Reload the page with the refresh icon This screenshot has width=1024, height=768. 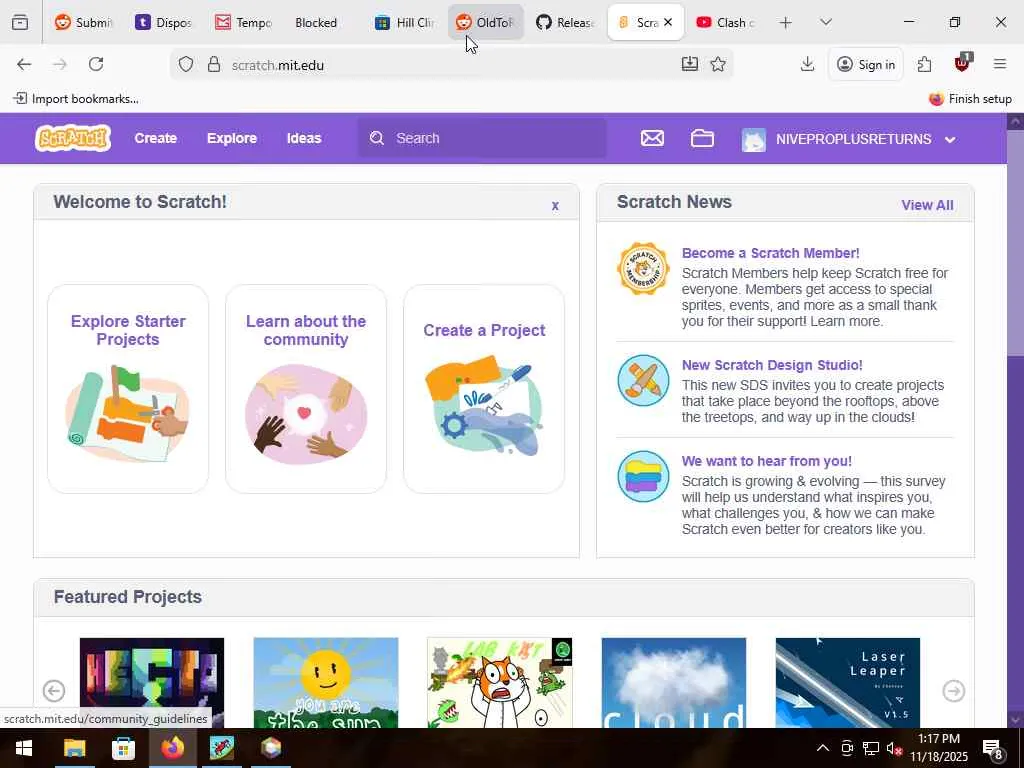pos(96,64)
